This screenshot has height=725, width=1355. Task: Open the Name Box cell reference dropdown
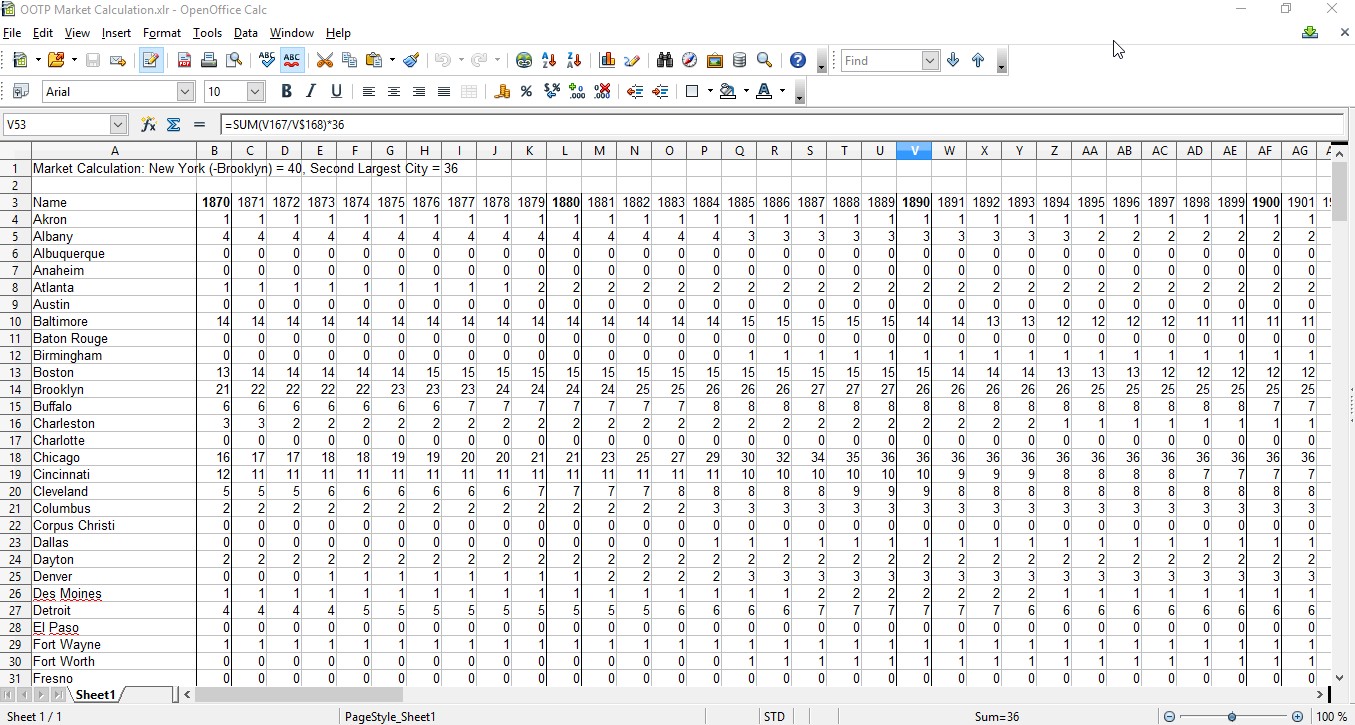click(x=118, y=125)
